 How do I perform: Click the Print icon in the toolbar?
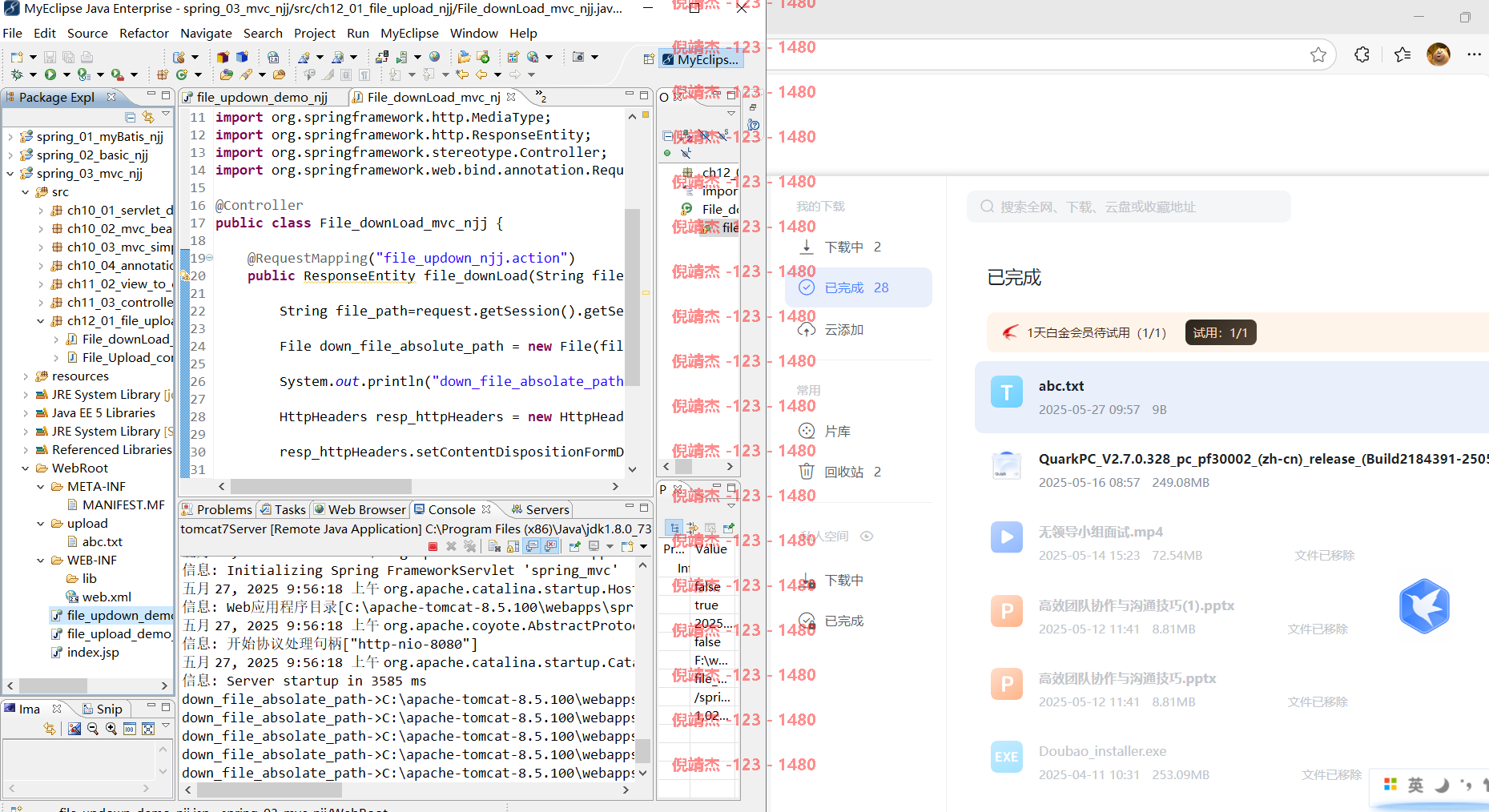[87, 57]
